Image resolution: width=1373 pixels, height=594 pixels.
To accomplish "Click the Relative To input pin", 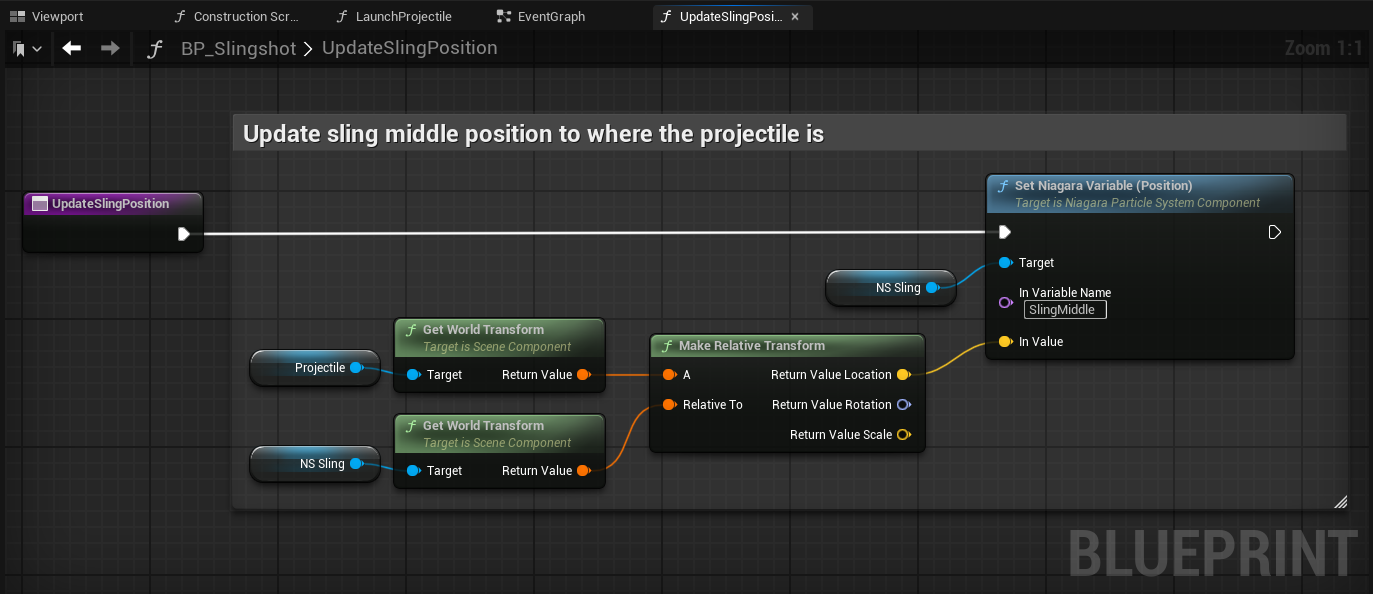I will point(668,405).
